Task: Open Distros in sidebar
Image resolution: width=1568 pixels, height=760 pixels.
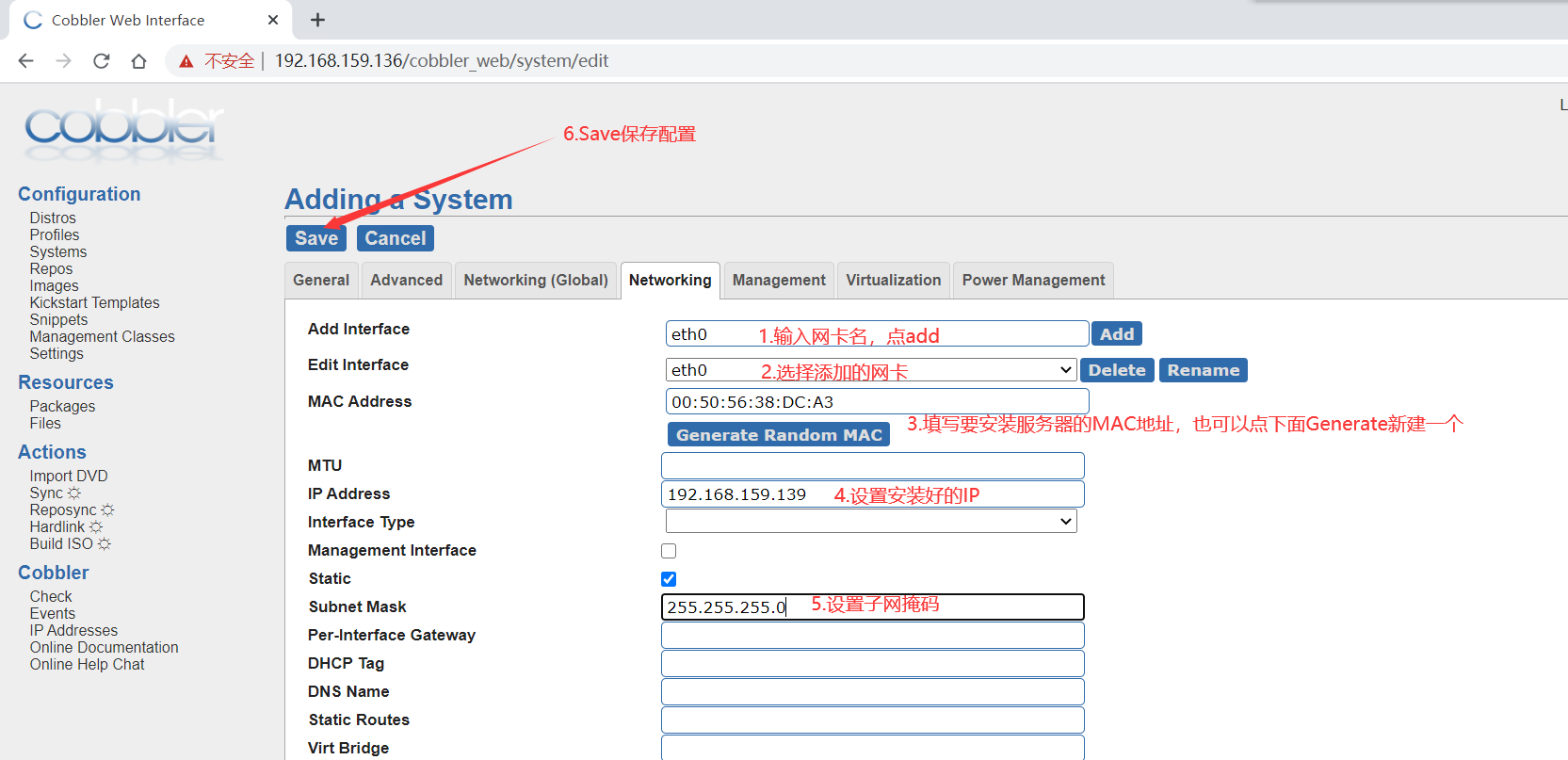Action: click(x=53, y=218)
